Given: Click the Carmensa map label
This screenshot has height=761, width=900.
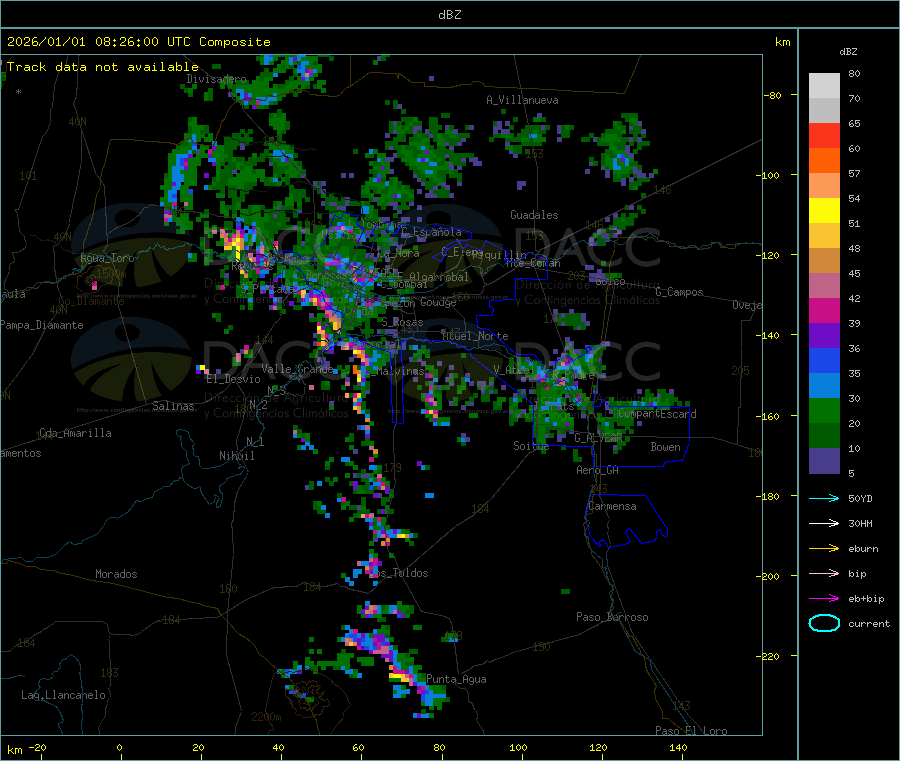Looking at the screenshot, I should (612, 506).
